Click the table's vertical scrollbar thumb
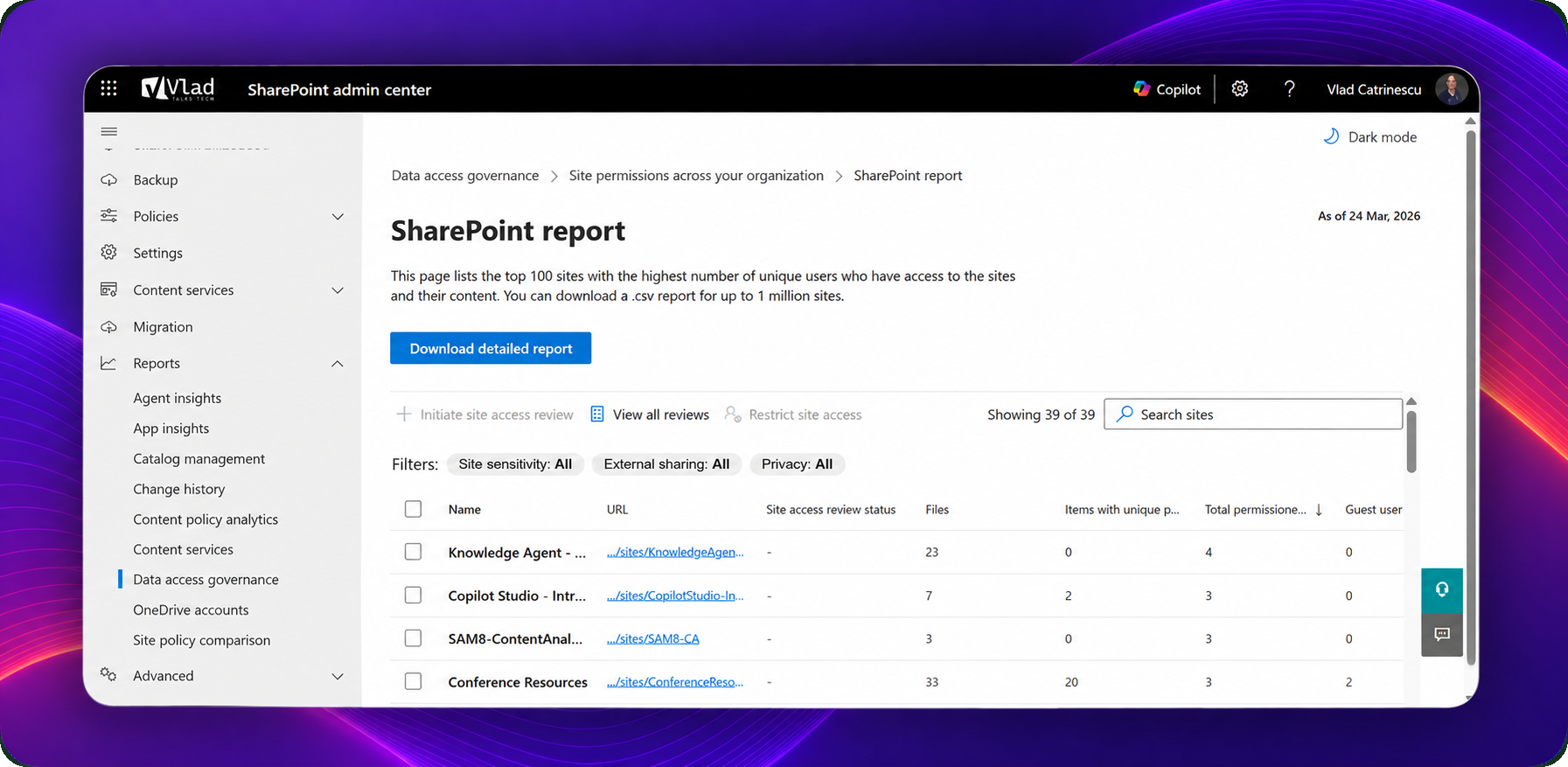Screen dimensions: 1568x767 (1411, 441)
